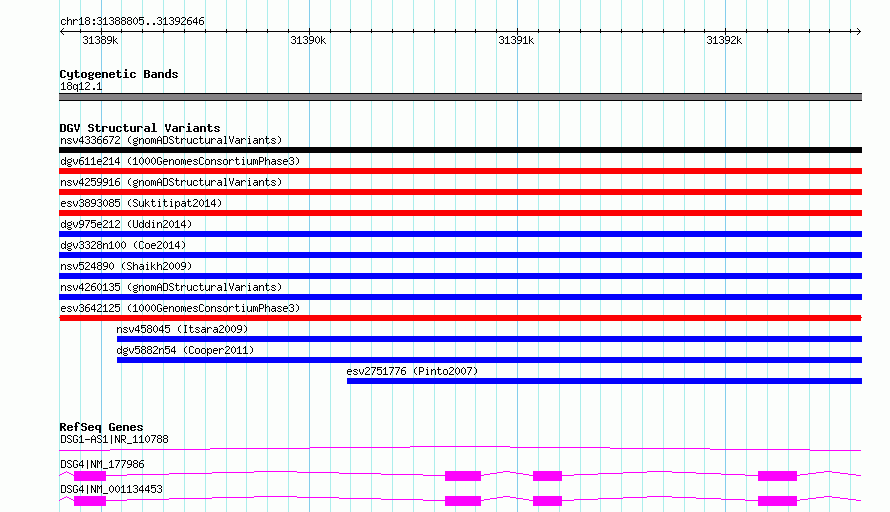
Task: Click the dgv3328n100 Coe2014 variant
Action: pyautogui.click(x=460, y=255)
